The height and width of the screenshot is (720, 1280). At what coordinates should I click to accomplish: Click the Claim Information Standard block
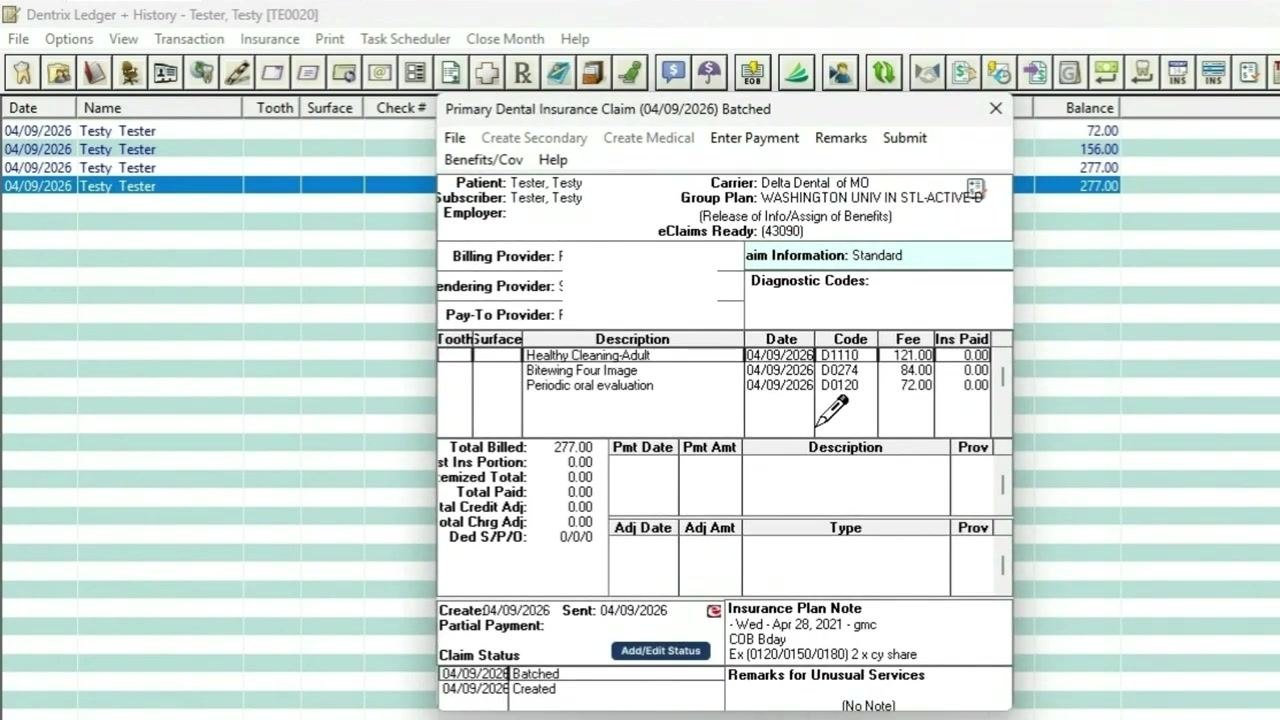click(878, 255)
